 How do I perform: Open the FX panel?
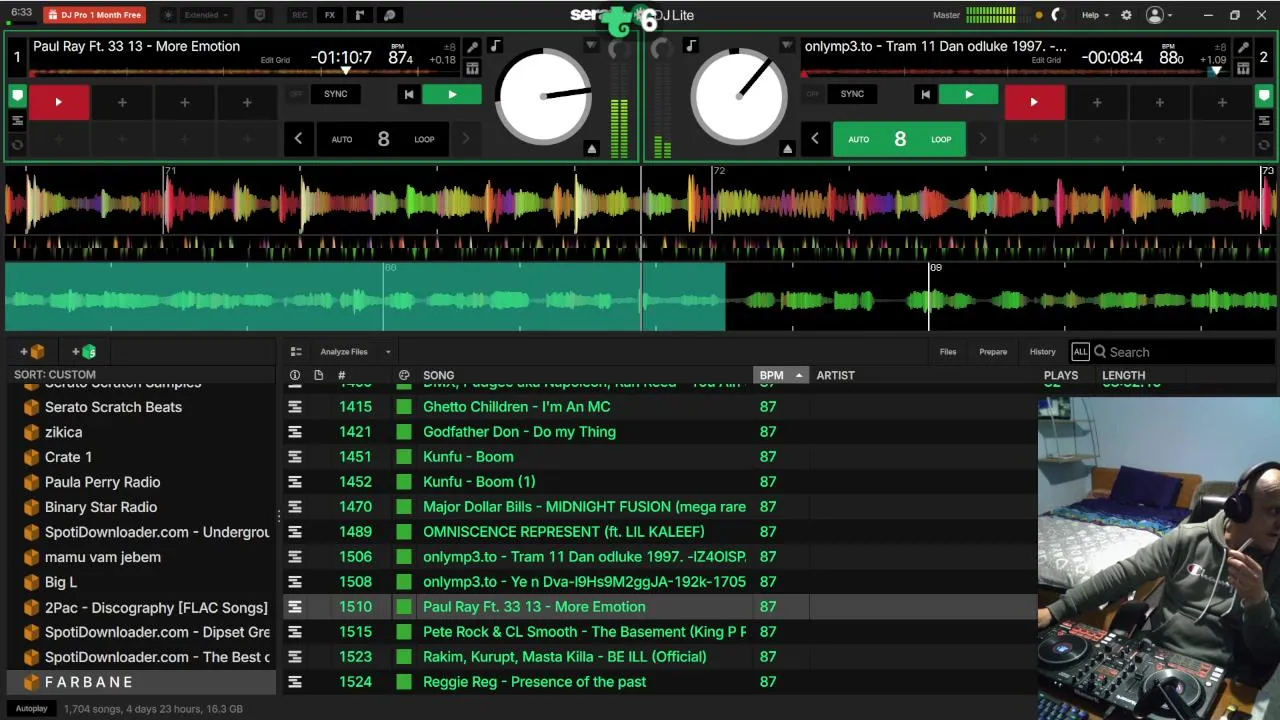(x=330, y=15)
